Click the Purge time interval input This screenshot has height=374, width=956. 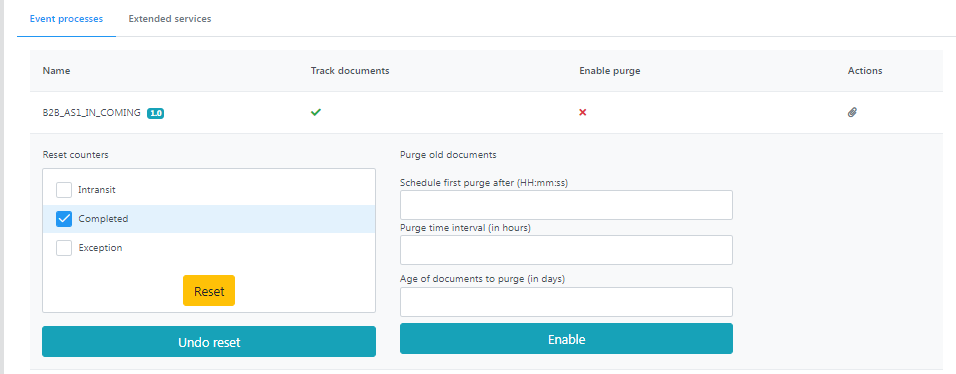(566, 250)
